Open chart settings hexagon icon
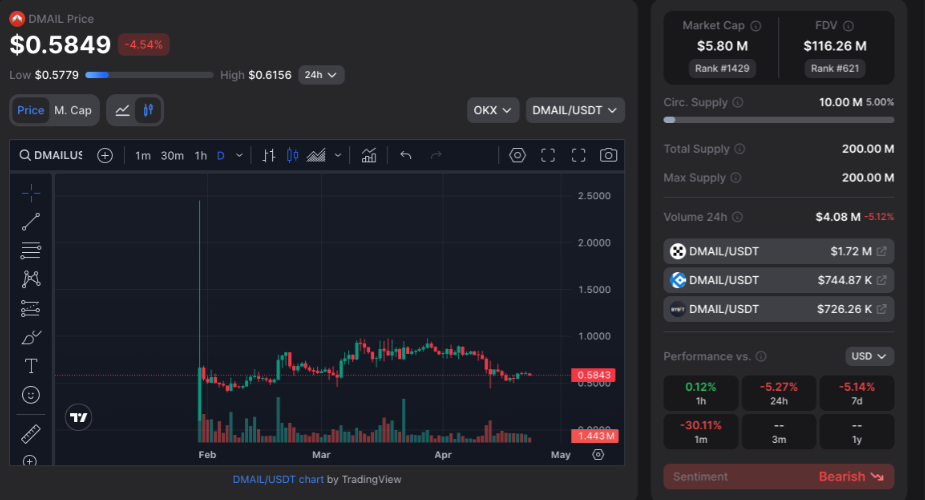 (x=517, y=155)
